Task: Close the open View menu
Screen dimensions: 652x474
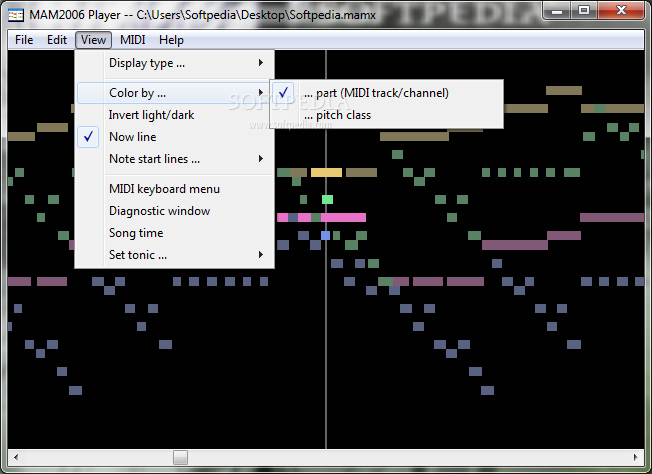Action: [93, 40]
